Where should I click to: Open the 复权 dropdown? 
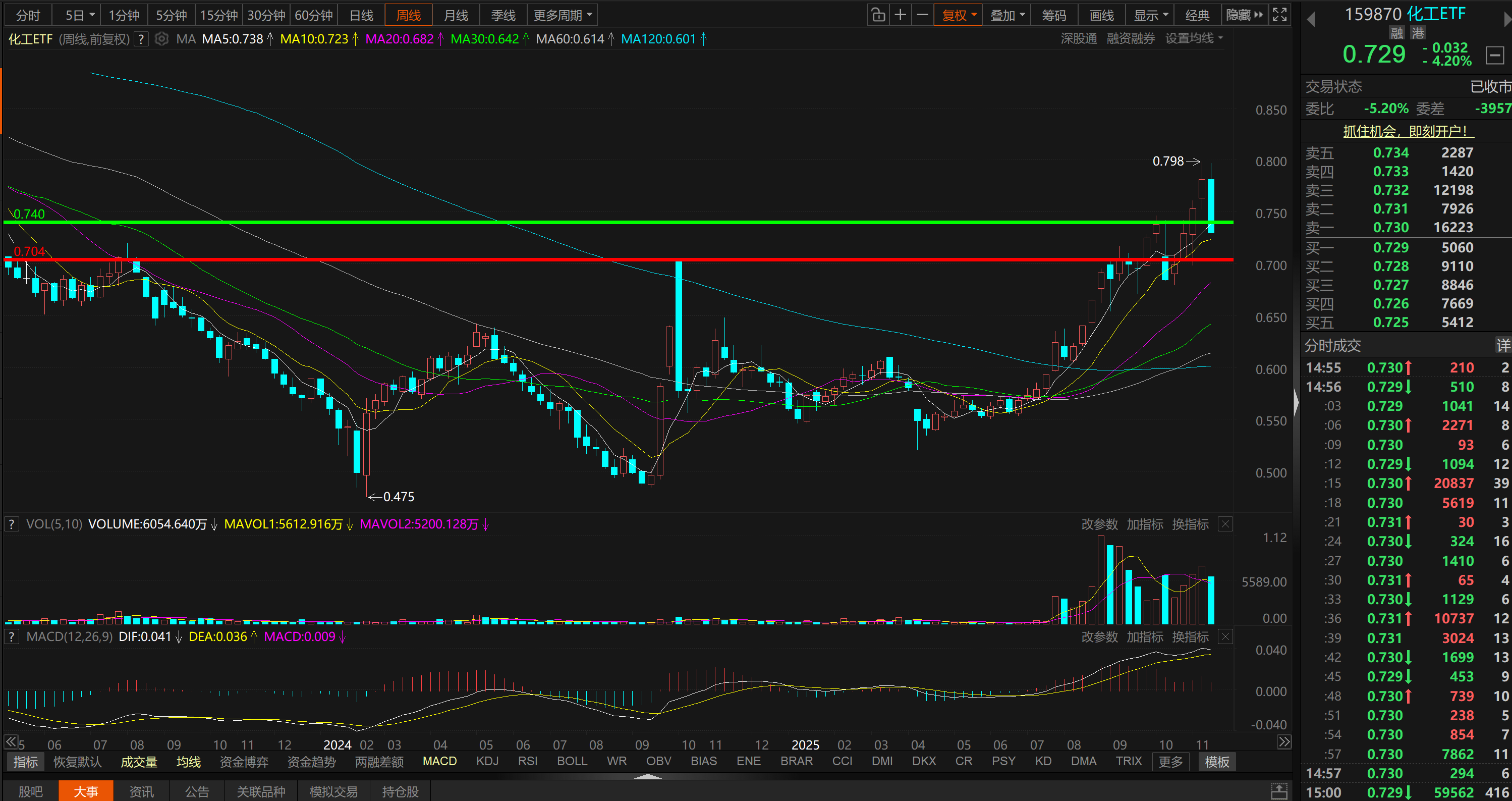959,15
